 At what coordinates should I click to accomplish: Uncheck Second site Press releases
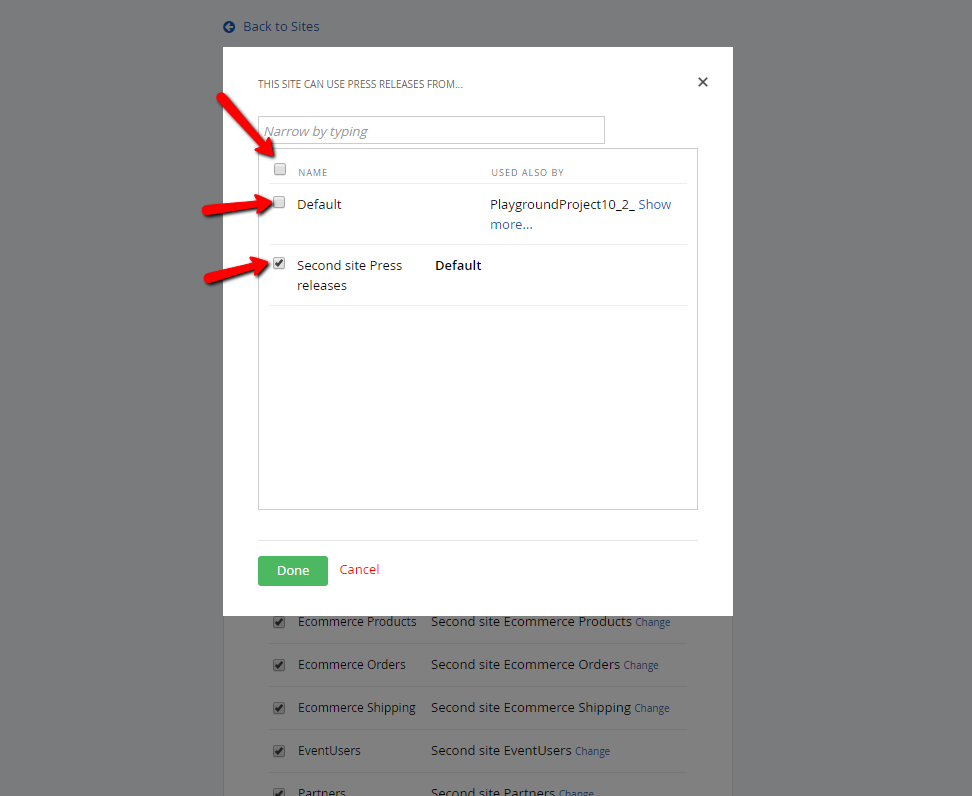279,263
